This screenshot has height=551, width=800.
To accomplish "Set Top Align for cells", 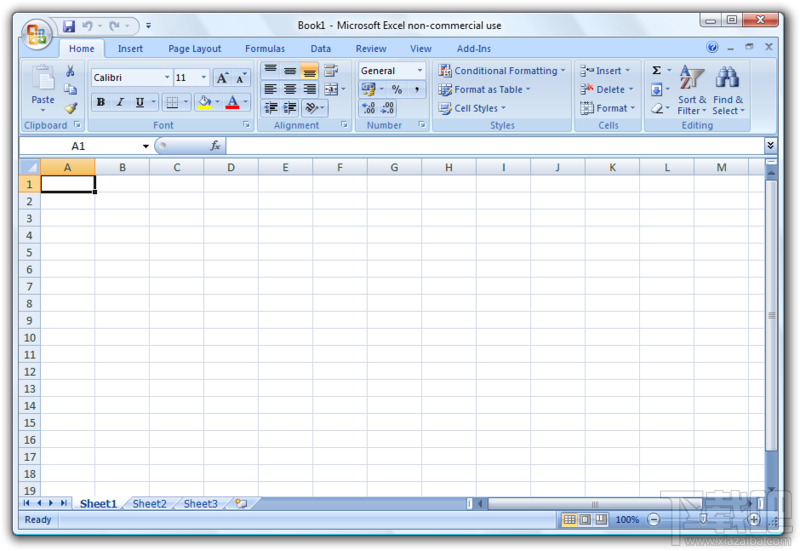I will tap(270, 70).
